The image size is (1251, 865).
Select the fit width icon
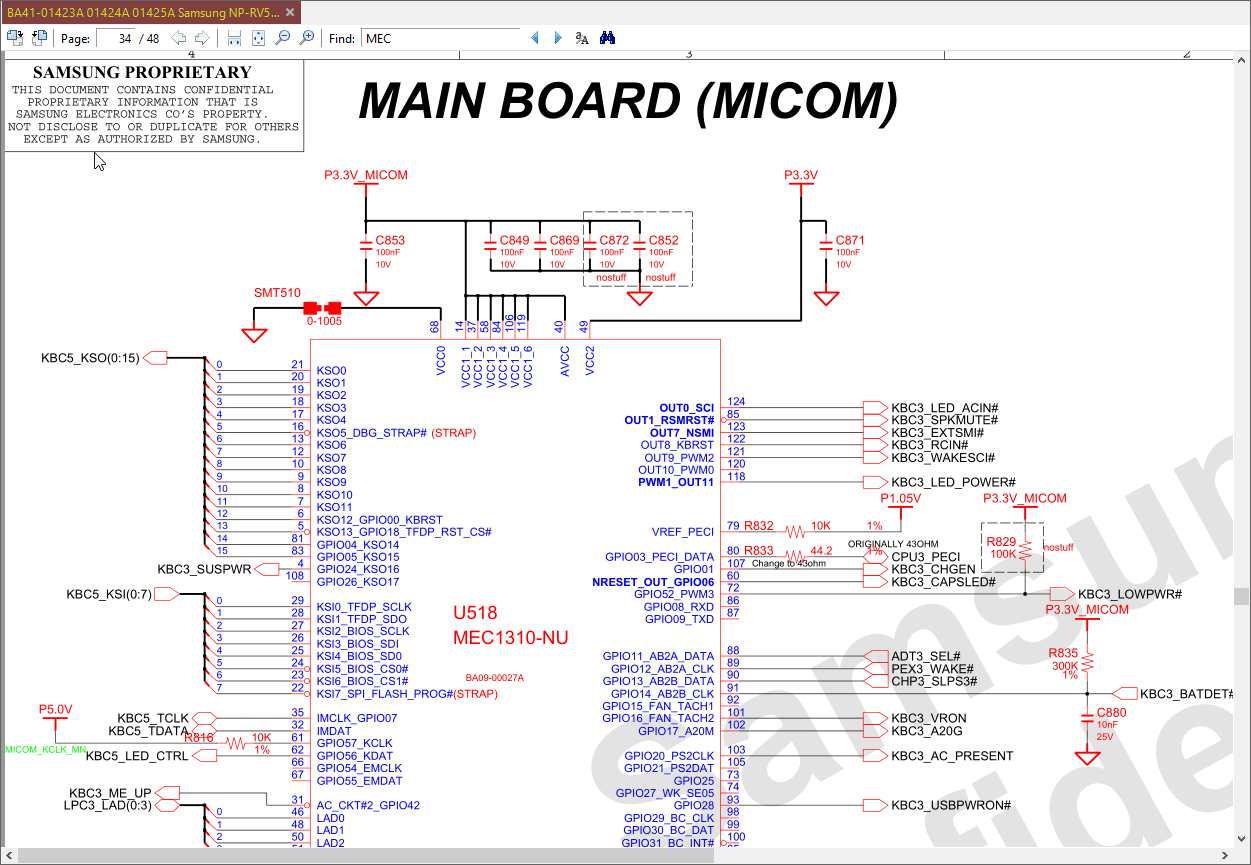point(234,38)
